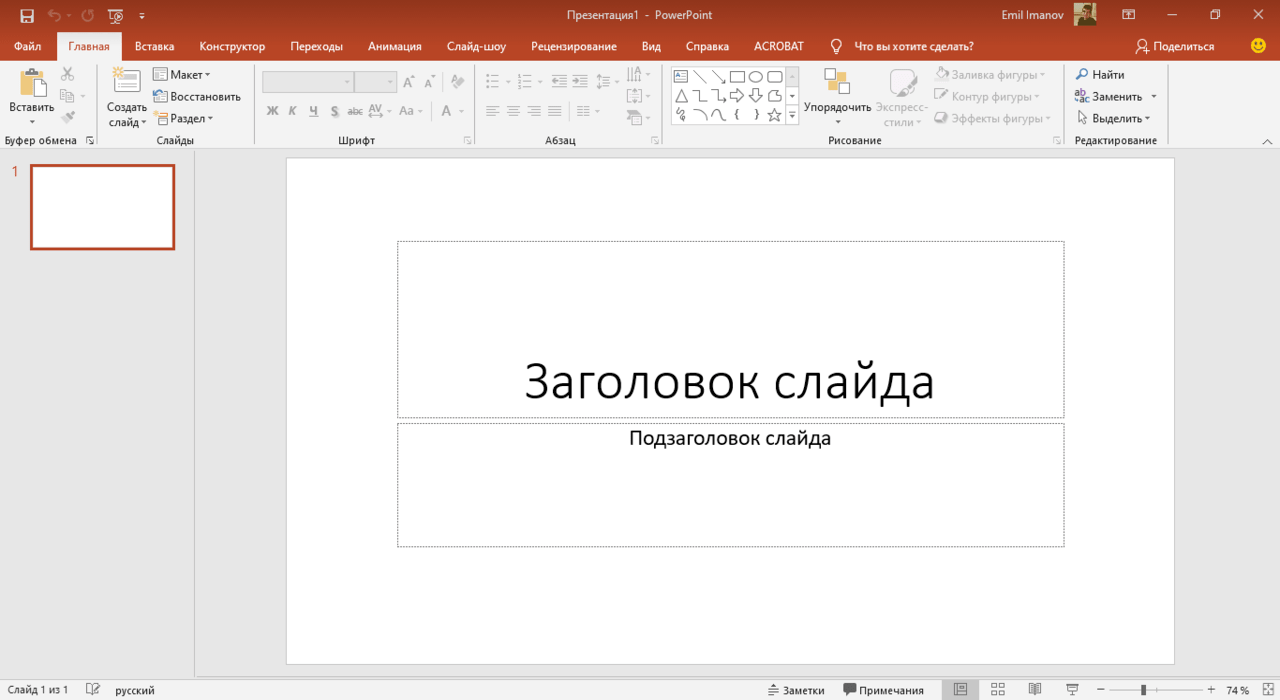Viewport: 1280px width, 700px height.
Task: Click the Поделиться share button
Action: click(1175, 46)
